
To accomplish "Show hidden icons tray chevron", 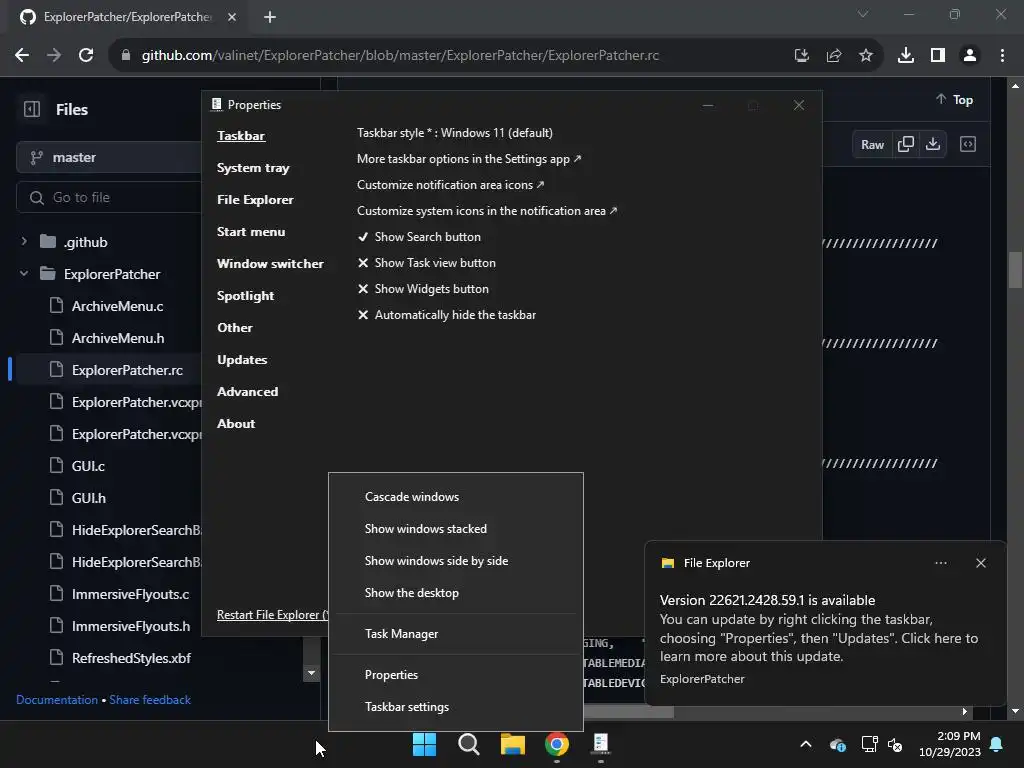I will (806, 744).
